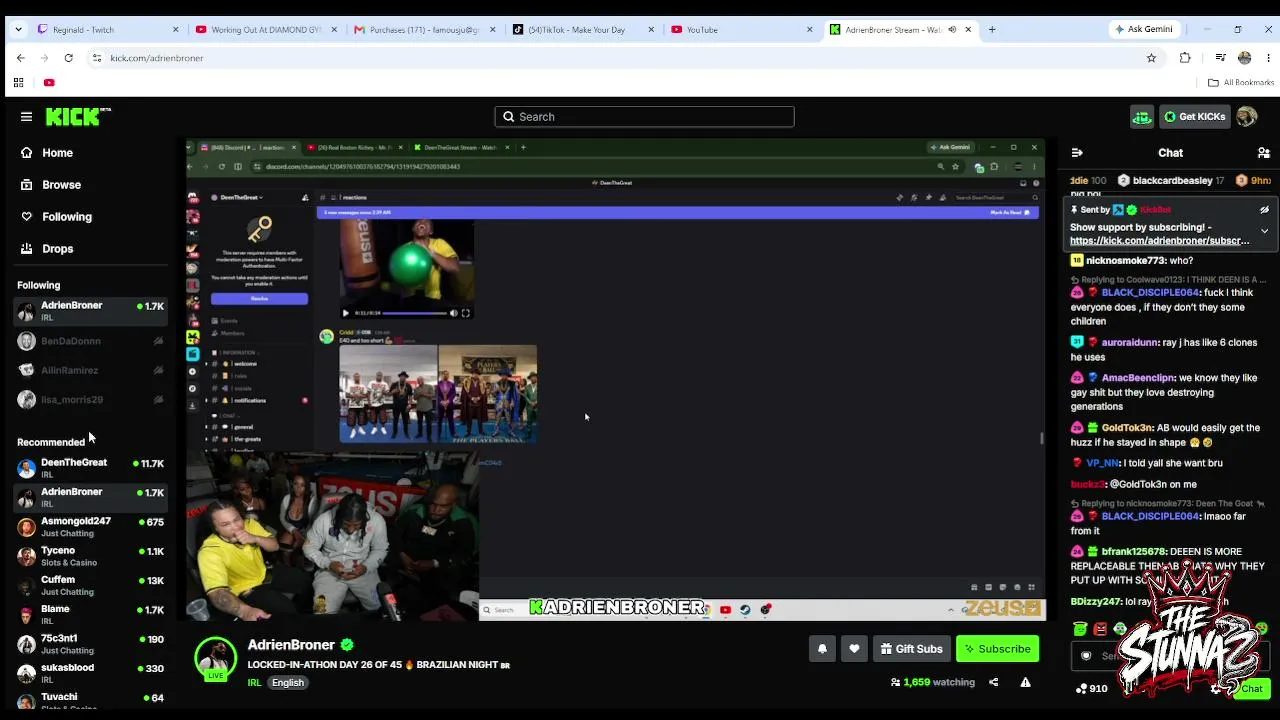Viewport: 1280px width, 720px height.
Task: Open Cuffem recommended channel
Action: pyautogui.click(x=90, y=585)
